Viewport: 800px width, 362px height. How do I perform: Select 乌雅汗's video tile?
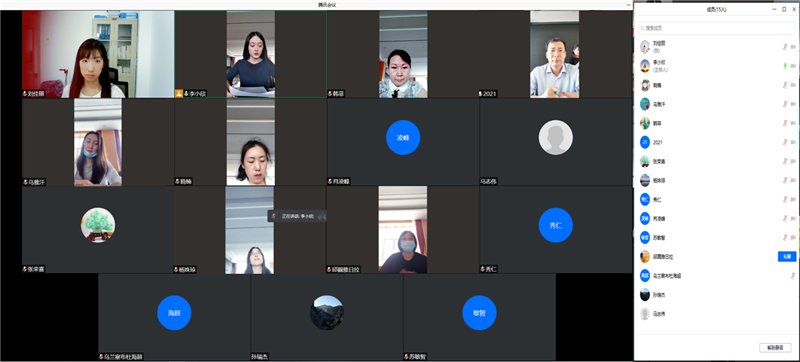tap(98, 142)
